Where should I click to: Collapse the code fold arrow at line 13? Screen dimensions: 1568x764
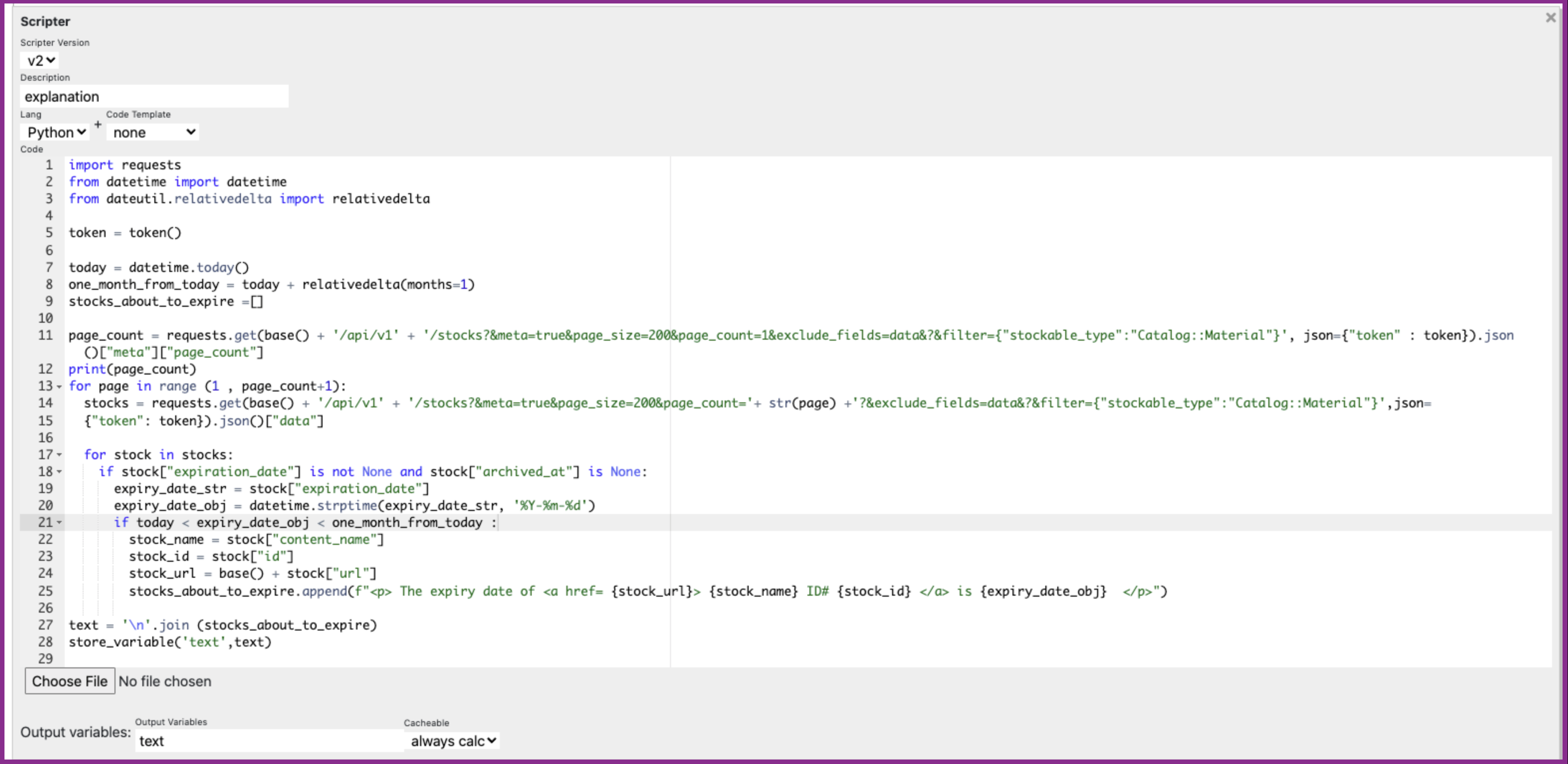click(x=59, y=387)
